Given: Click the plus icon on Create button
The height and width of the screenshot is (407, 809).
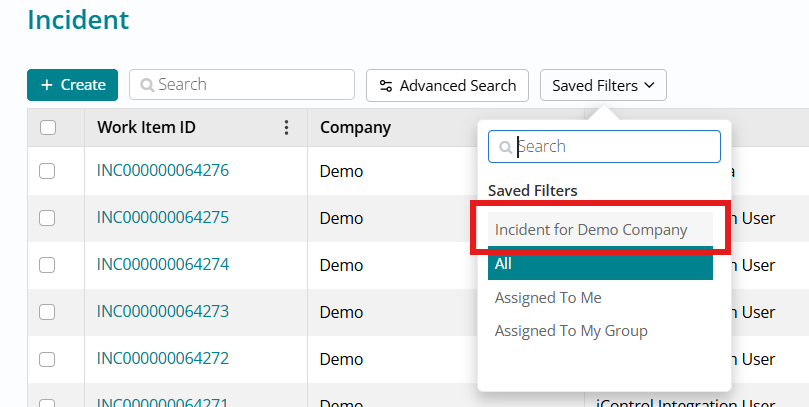Looking at the screenshot, I should (47, 86).
